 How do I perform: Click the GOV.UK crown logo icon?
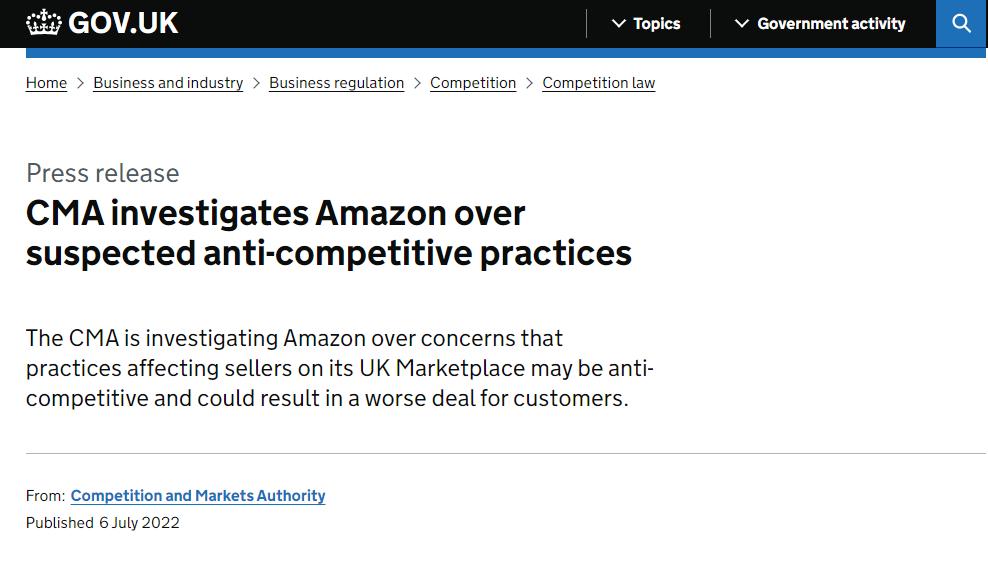pyautogui.click(x=42, y=22)
